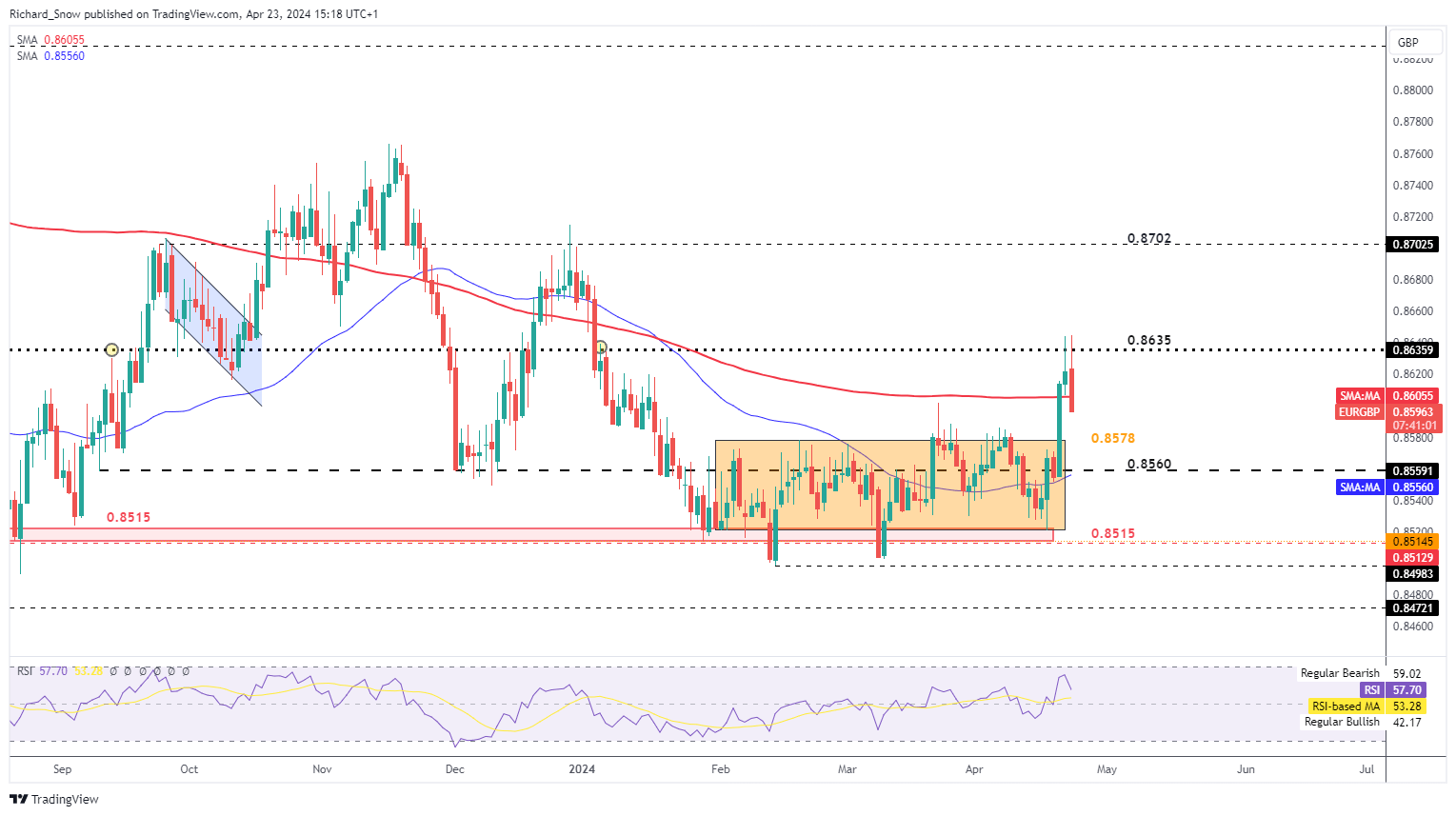
Task: Click the Sep label on time axis
Action: coord(62,769)
